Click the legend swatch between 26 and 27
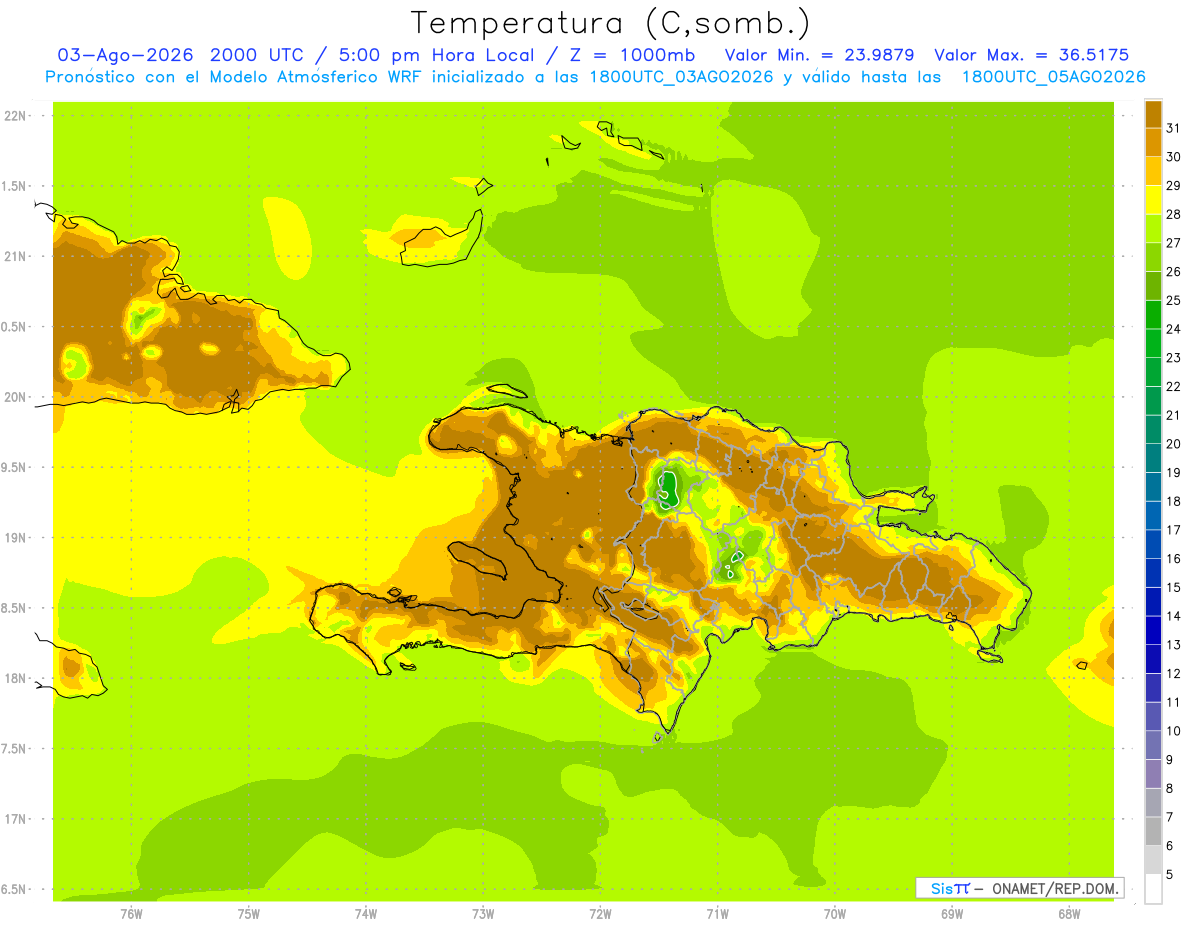The height and width of the screenshot is (927, 1200). pos(1153,257)
